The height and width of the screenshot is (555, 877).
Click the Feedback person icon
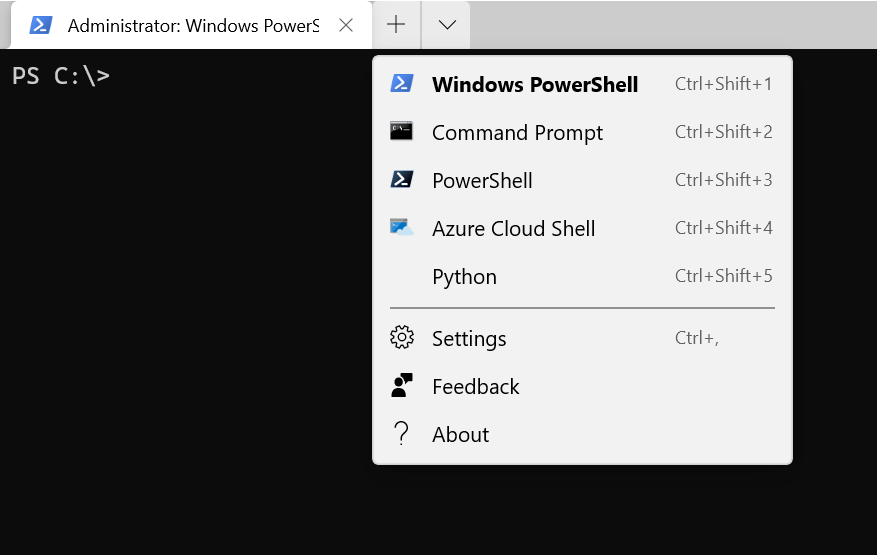coord(402,386)
